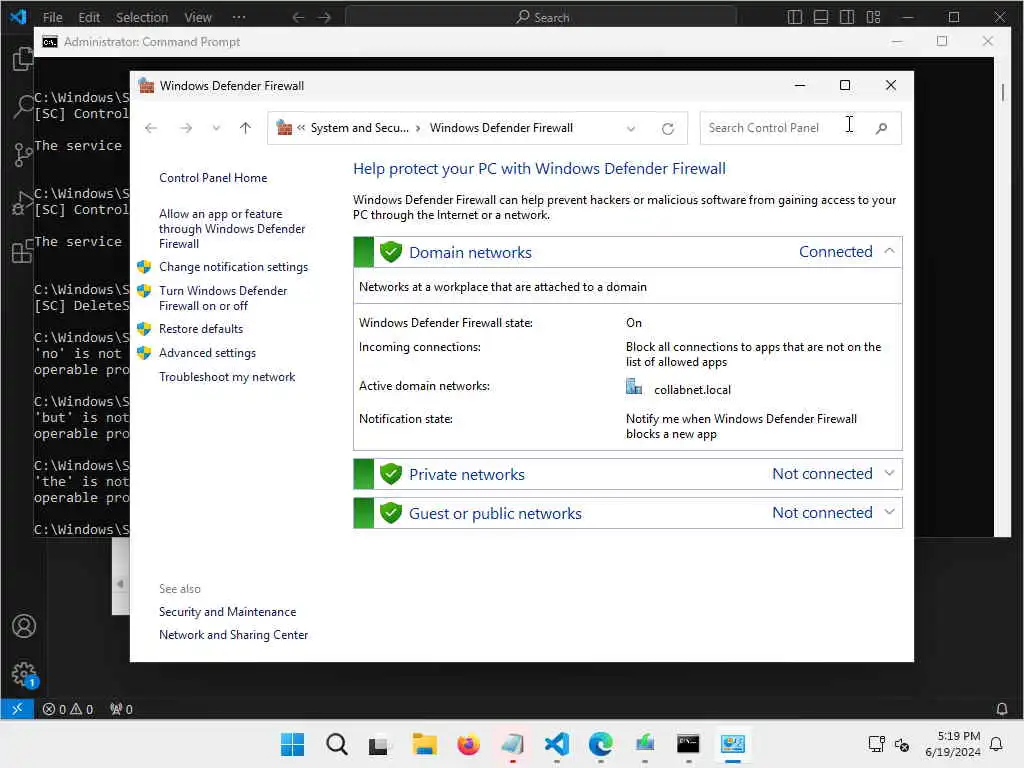Expand Guest or public networks section
1024x768 pixels.
tap(889, 513)
